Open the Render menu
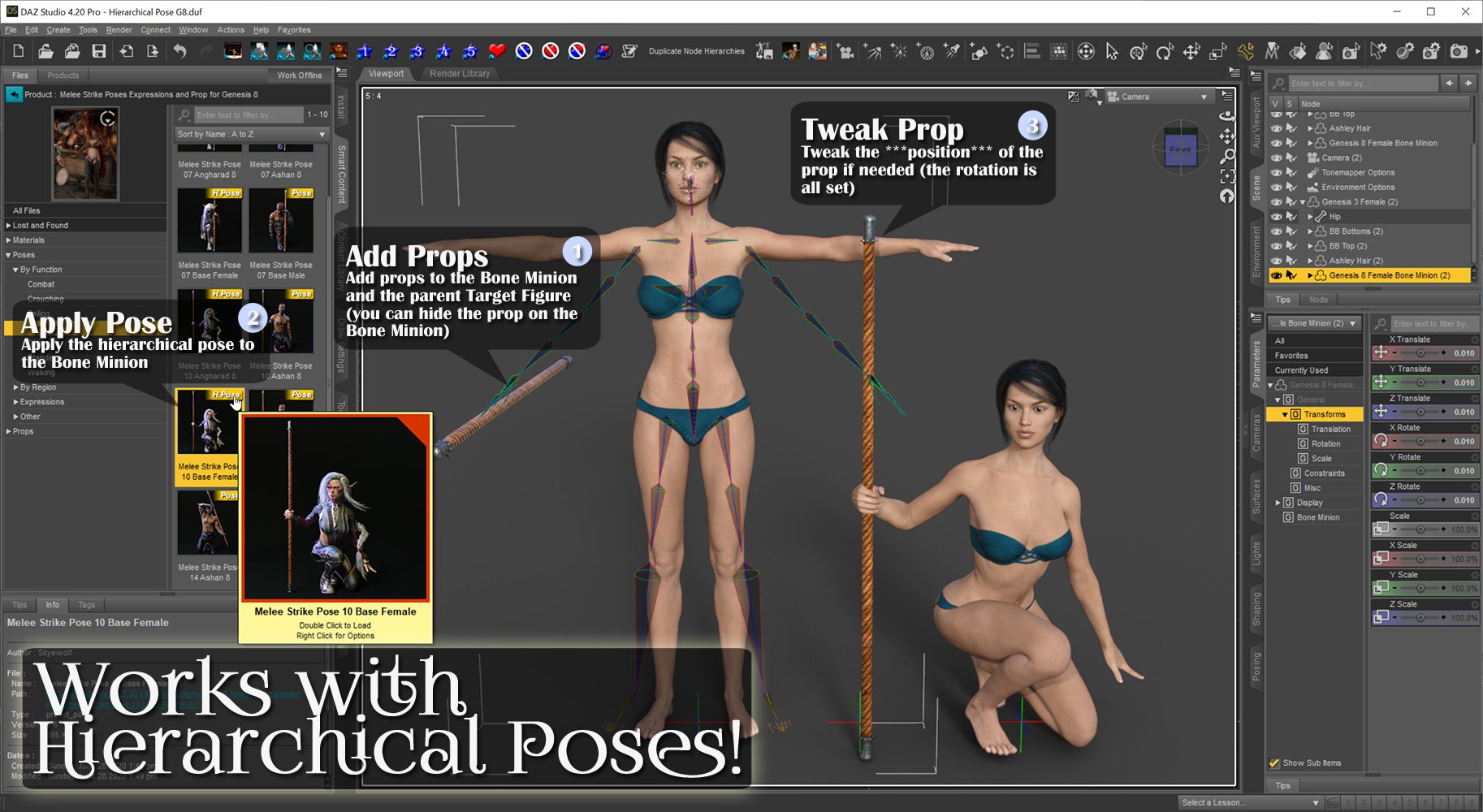The height and width of the screenshot is (812, 1483). pos(119,30)
